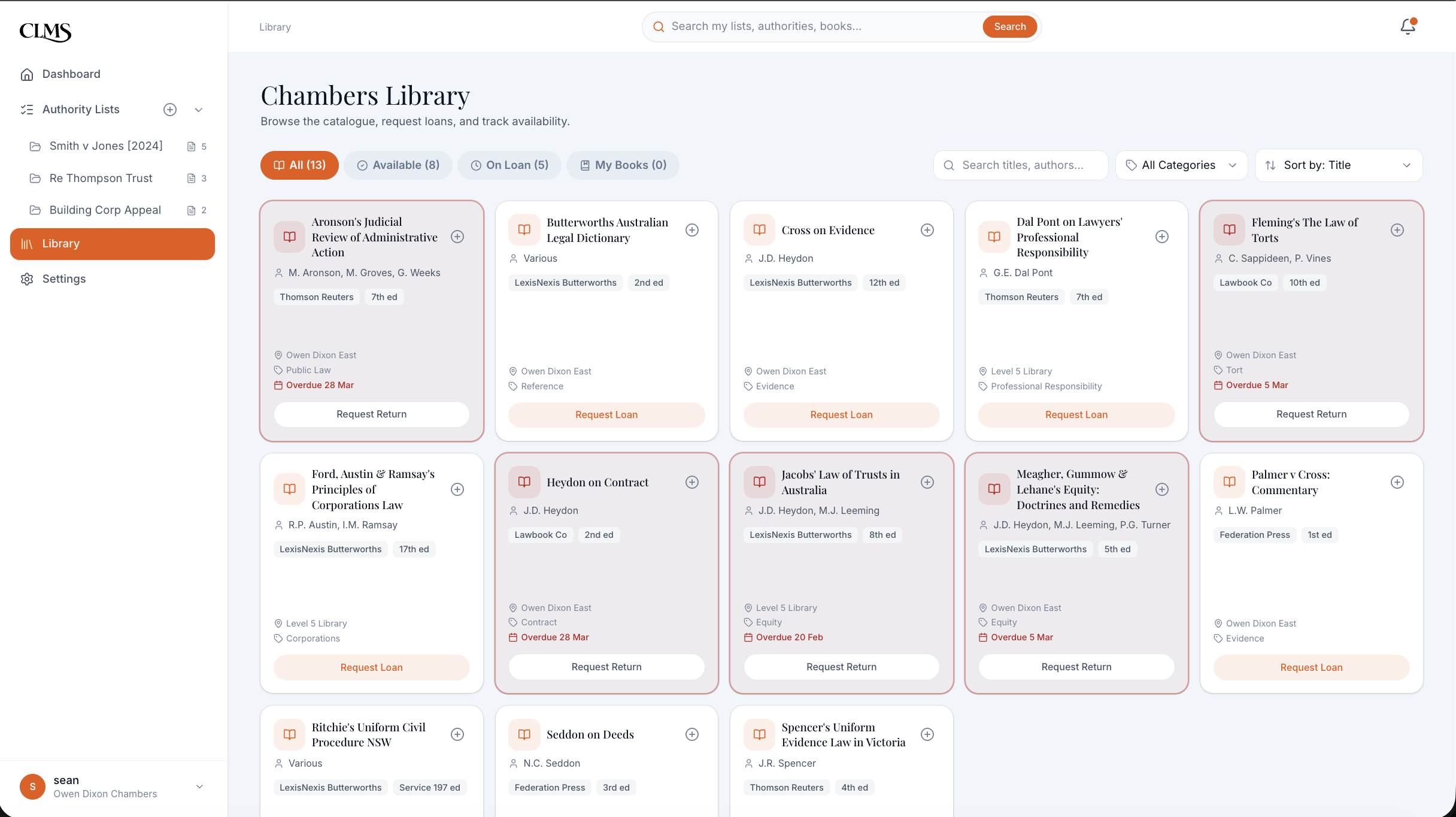Open the notifications bell
Viewport: 1456px width, 817px height.
(x=1407, y=26)
